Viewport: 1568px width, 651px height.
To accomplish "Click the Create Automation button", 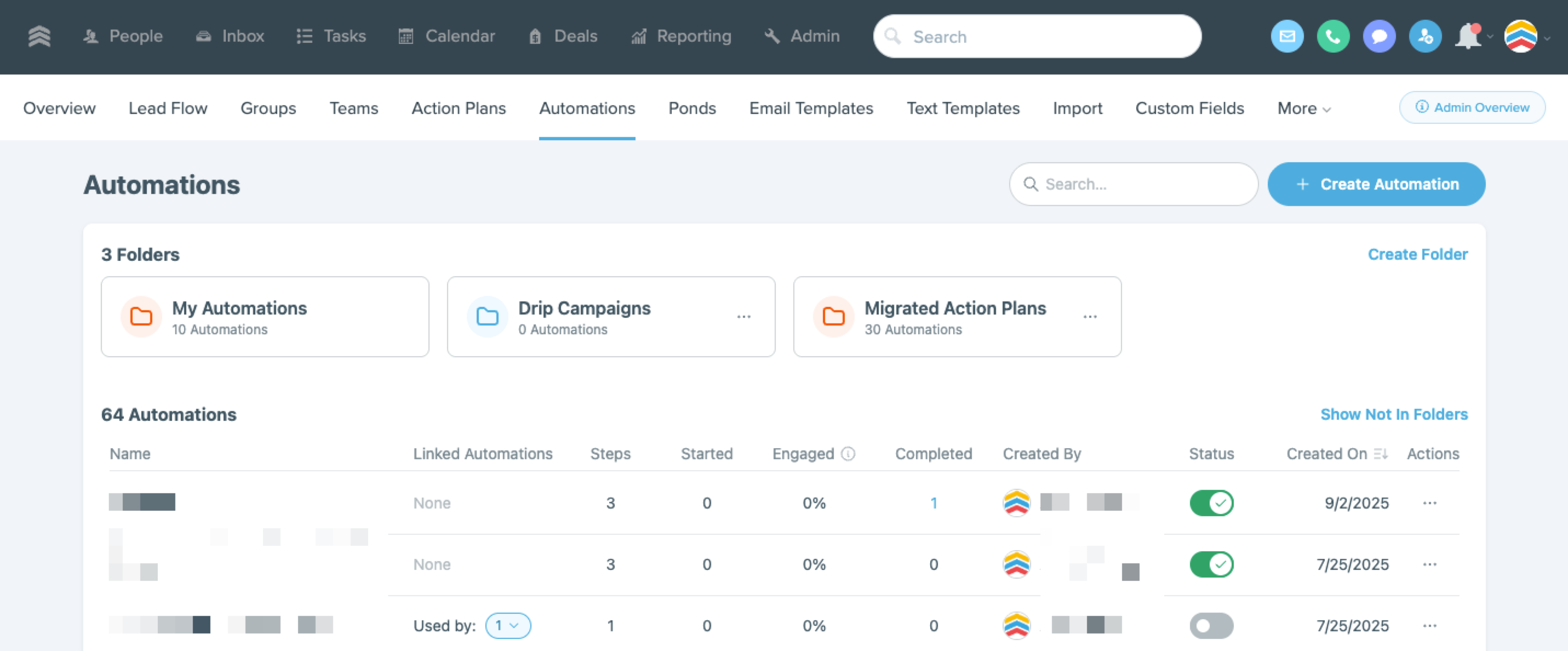I will [x=1376, y=184].
